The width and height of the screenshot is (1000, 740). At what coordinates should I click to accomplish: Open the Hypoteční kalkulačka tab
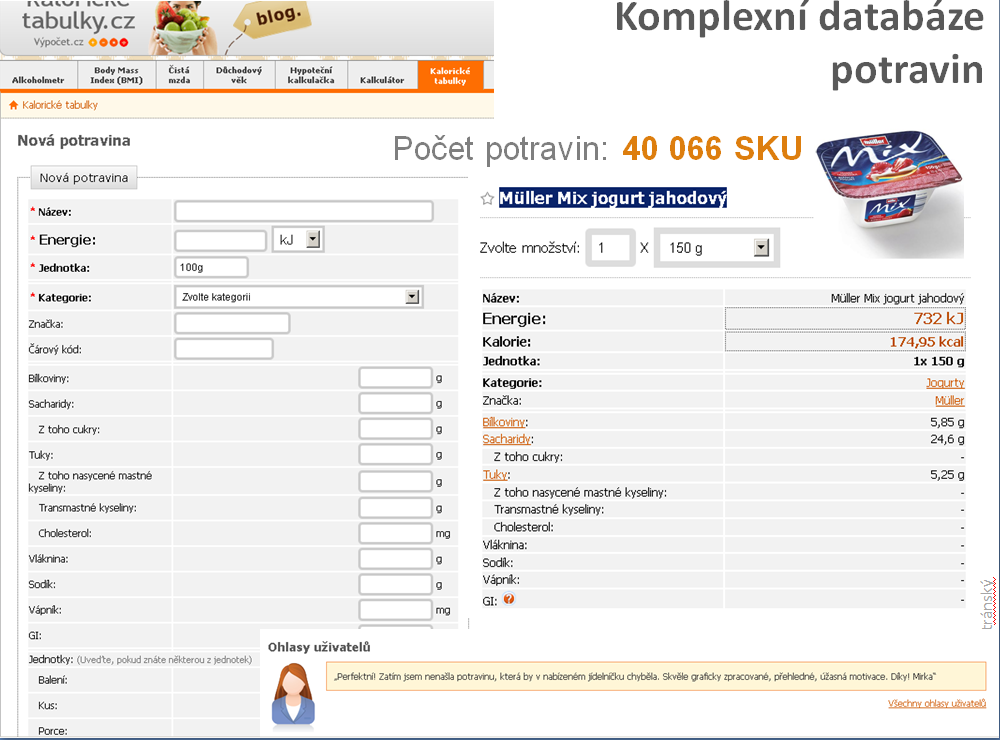click(311, 75)
